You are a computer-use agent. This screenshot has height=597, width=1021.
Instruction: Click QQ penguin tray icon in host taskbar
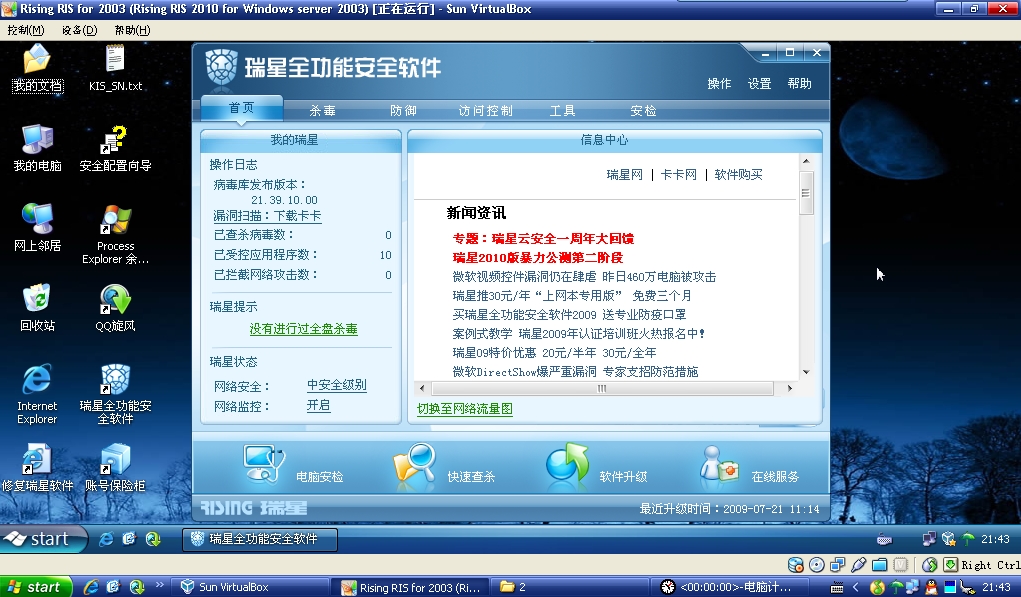click(x=931, y=587)
